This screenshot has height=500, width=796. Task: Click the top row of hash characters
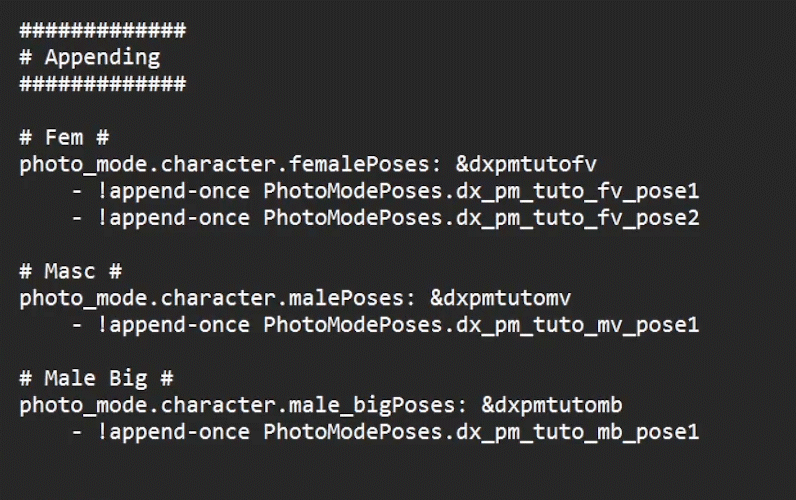click(x=102, y=30)
